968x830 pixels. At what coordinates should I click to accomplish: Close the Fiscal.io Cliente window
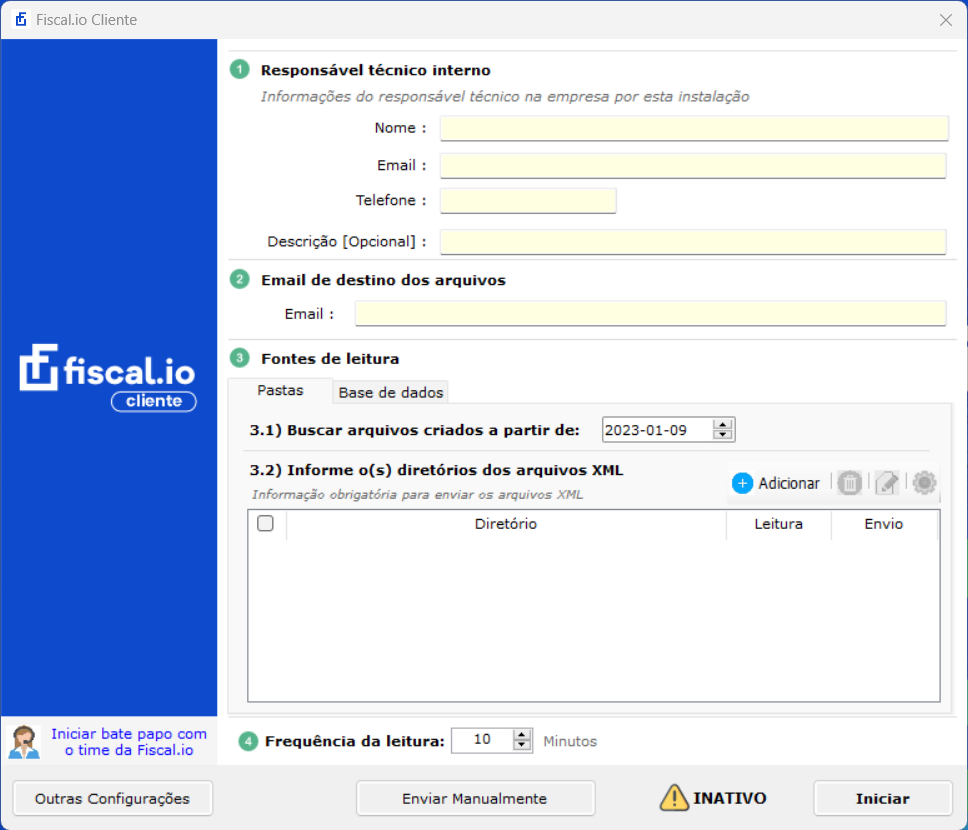click(945, 20)
